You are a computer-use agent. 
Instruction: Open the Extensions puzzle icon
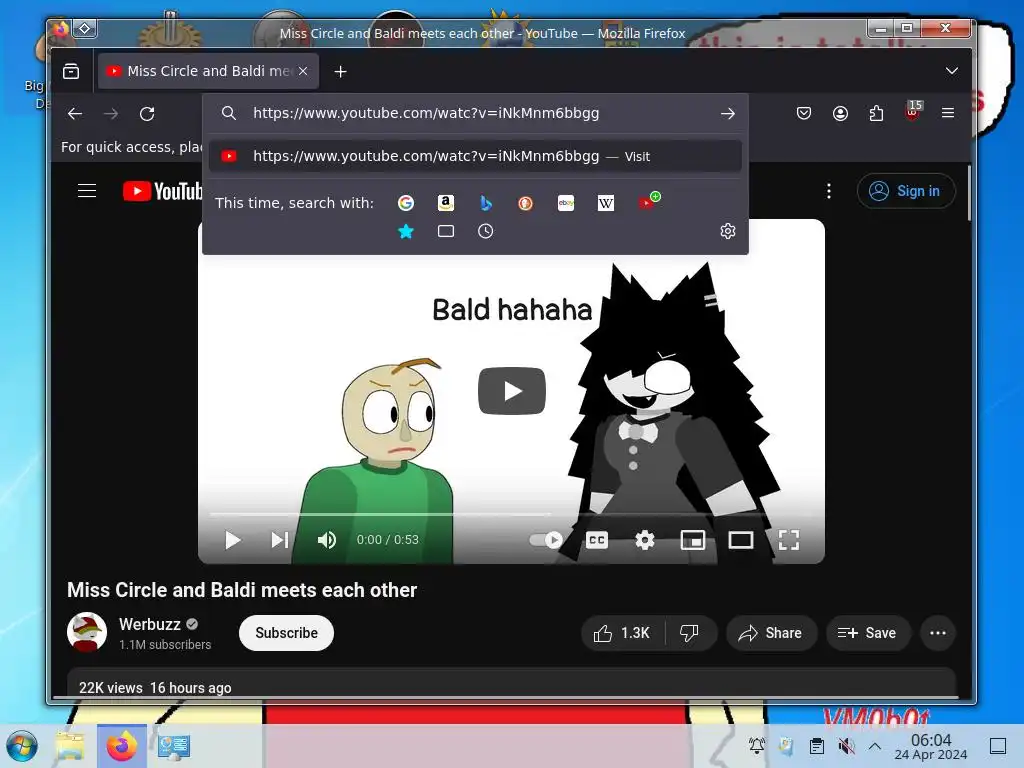(x=876, y=114)
